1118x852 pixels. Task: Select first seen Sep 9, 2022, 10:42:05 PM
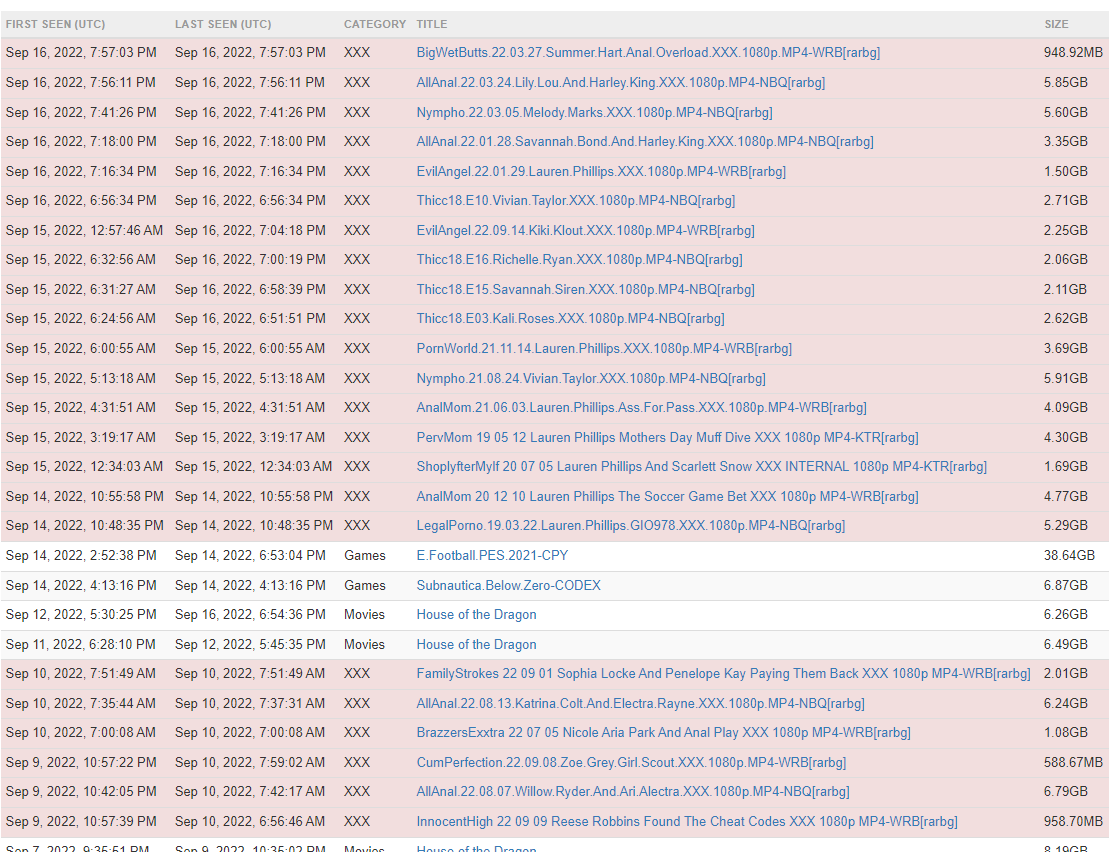81,792
